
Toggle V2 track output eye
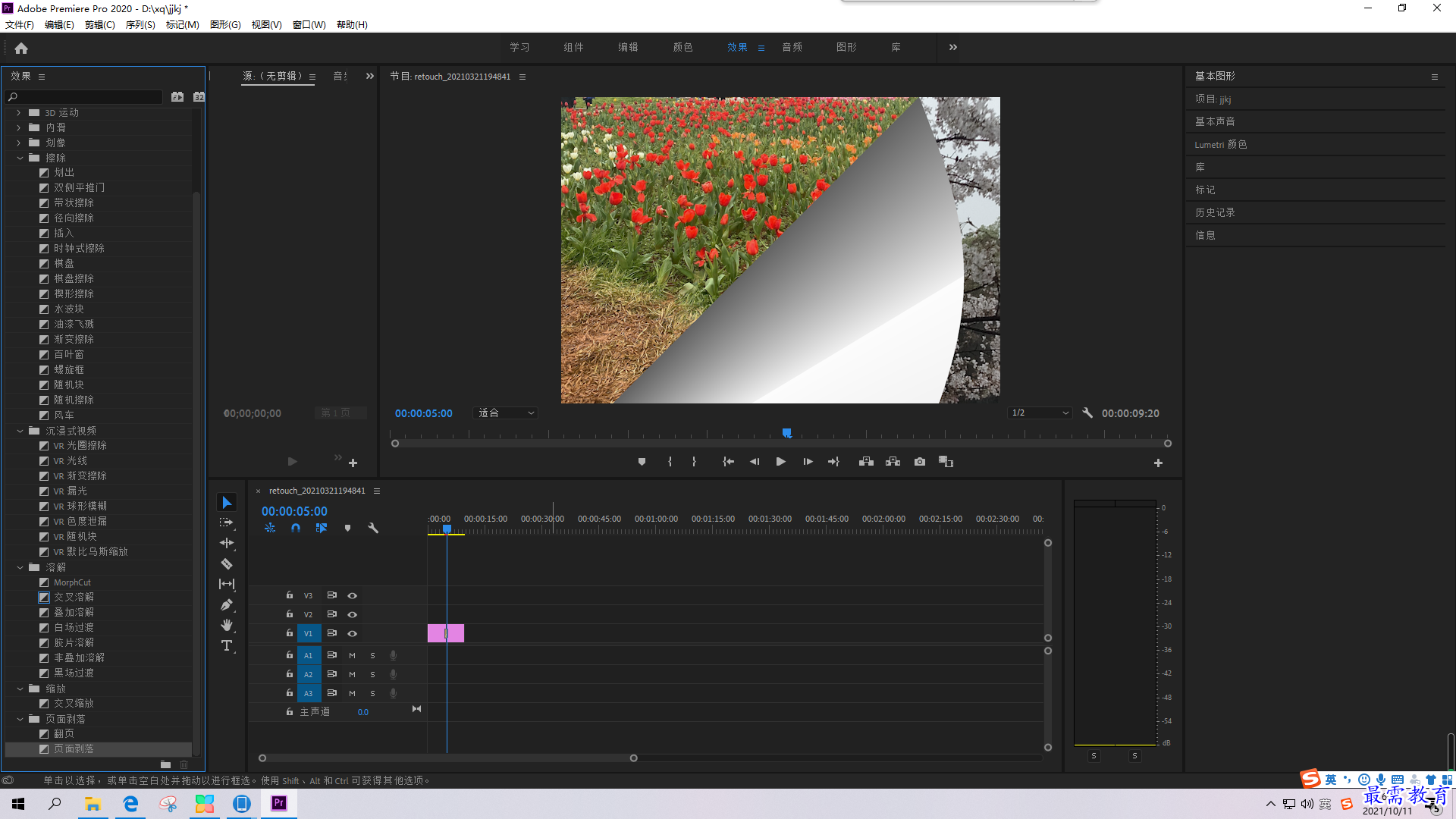(x=352, y=614)
